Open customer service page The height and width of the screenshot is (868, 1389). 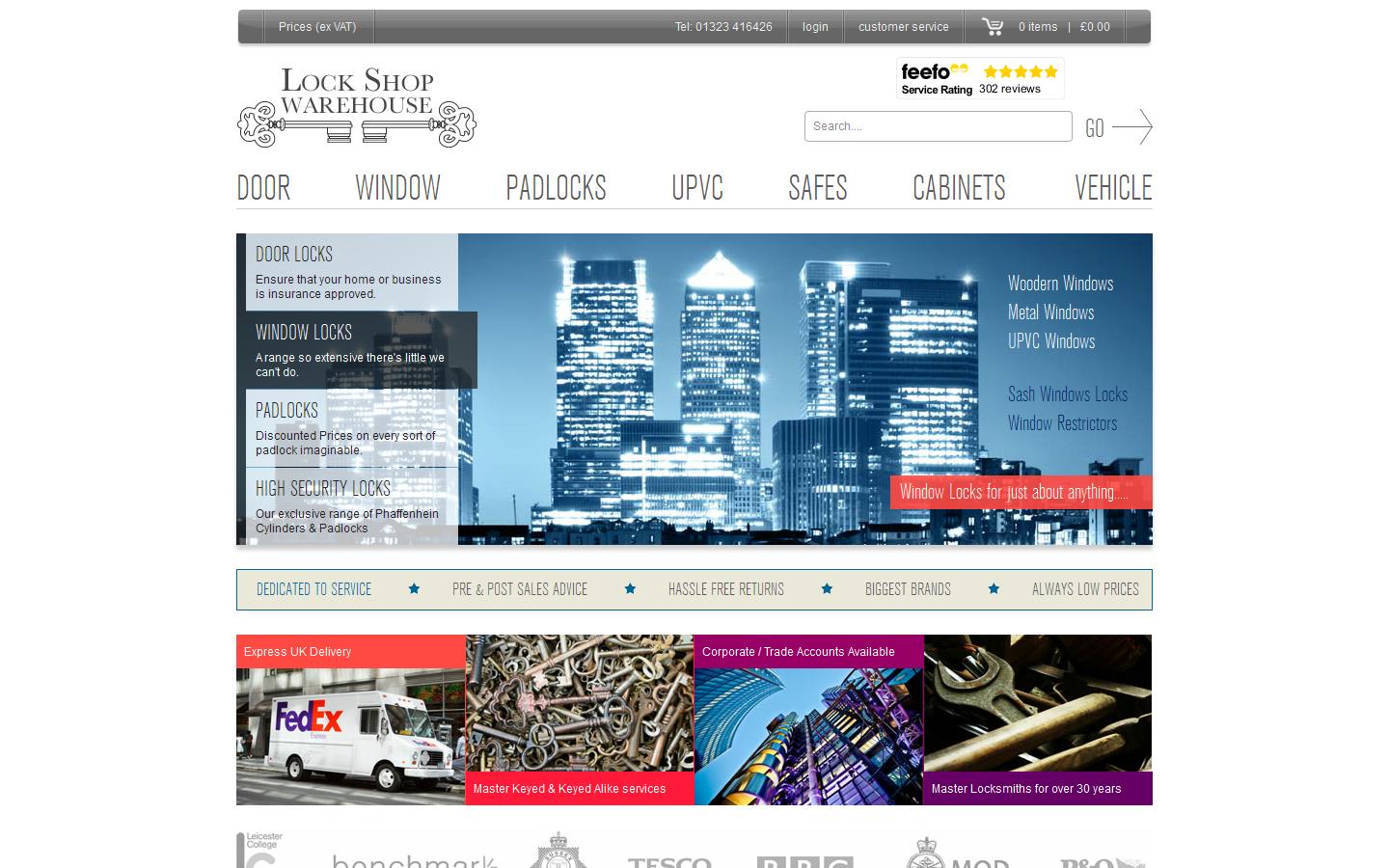pyautogui.click(x=903, y=27)
